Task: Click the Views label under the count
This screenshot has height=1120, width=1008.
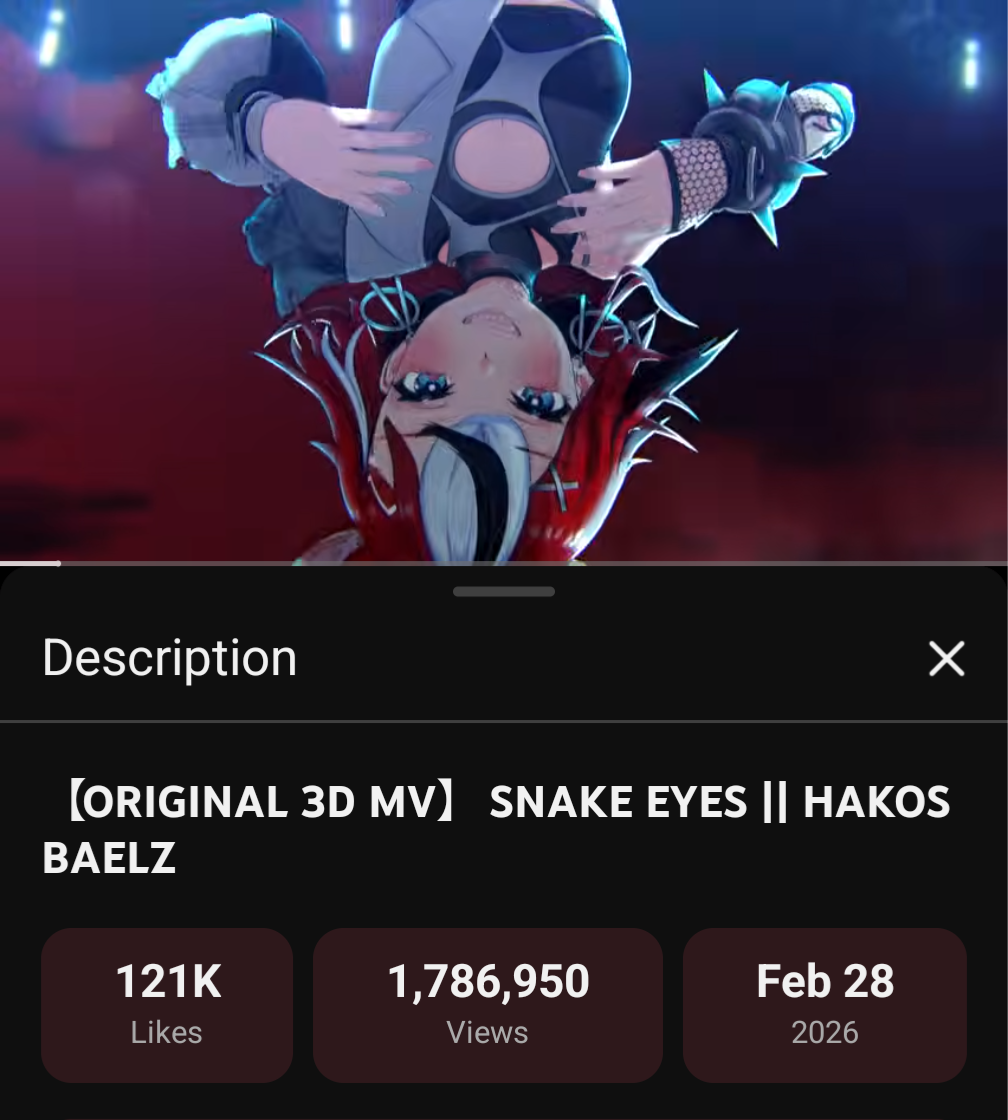Action: (x=487, y=1033)
